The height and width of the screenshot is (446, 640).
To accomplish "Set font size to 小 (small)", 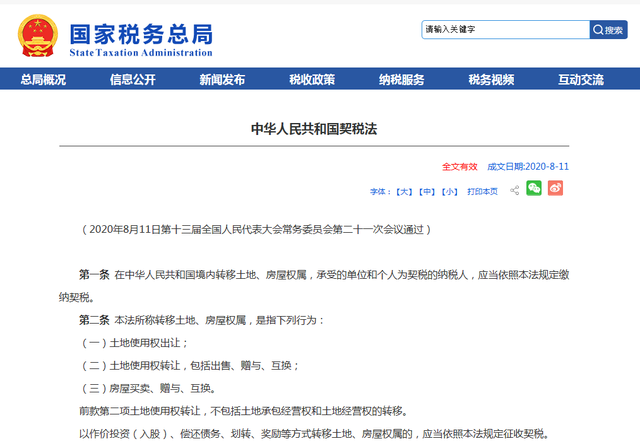I will click(x=450, y=192).
